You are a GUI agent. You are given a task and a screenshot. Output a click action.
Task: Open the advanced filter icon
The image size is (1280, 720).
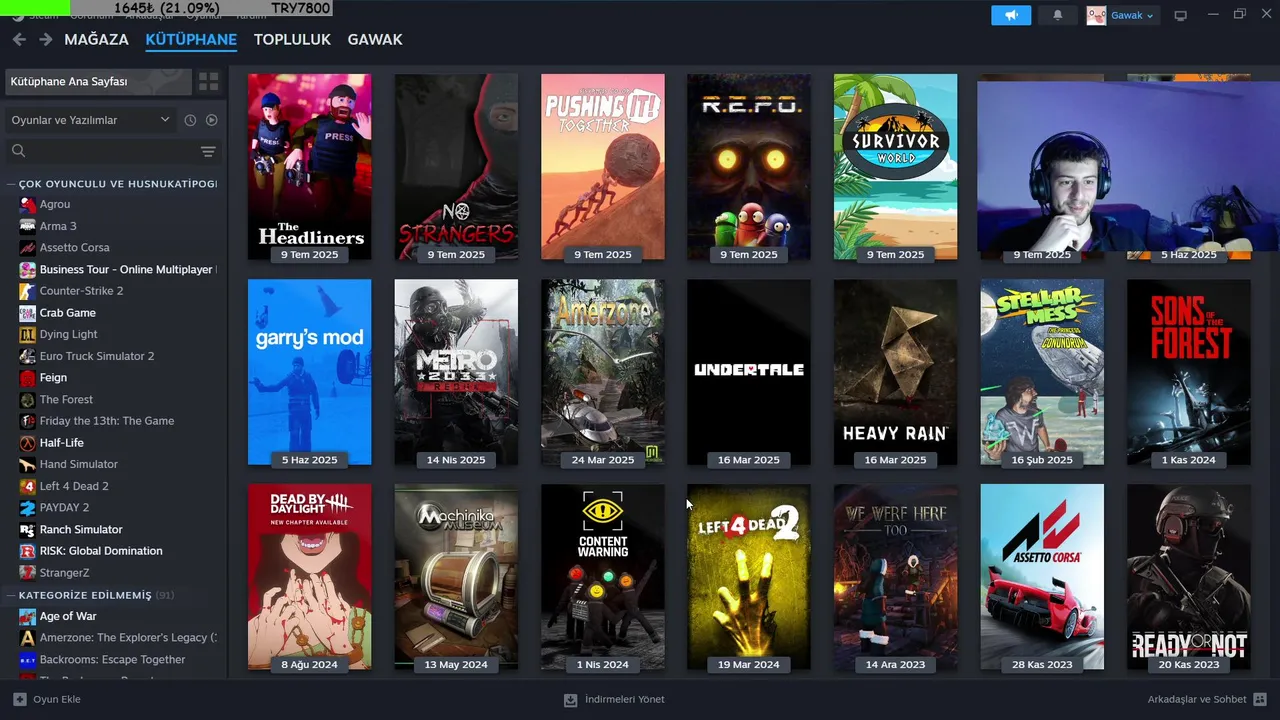pos(208,151)
